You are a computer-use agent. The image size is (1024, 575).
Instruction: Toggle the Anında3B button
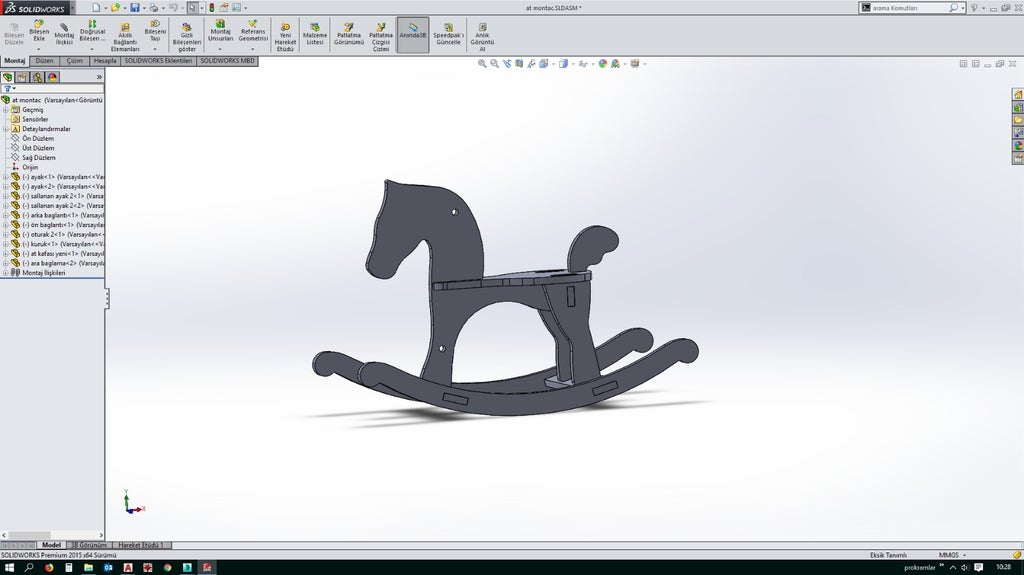[x=412, y=34]
